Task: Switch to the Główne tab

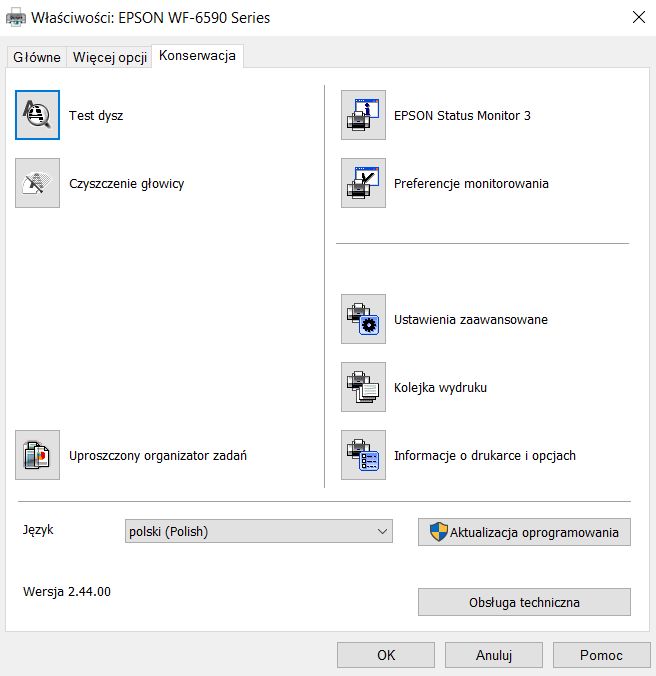Action: 37,57
